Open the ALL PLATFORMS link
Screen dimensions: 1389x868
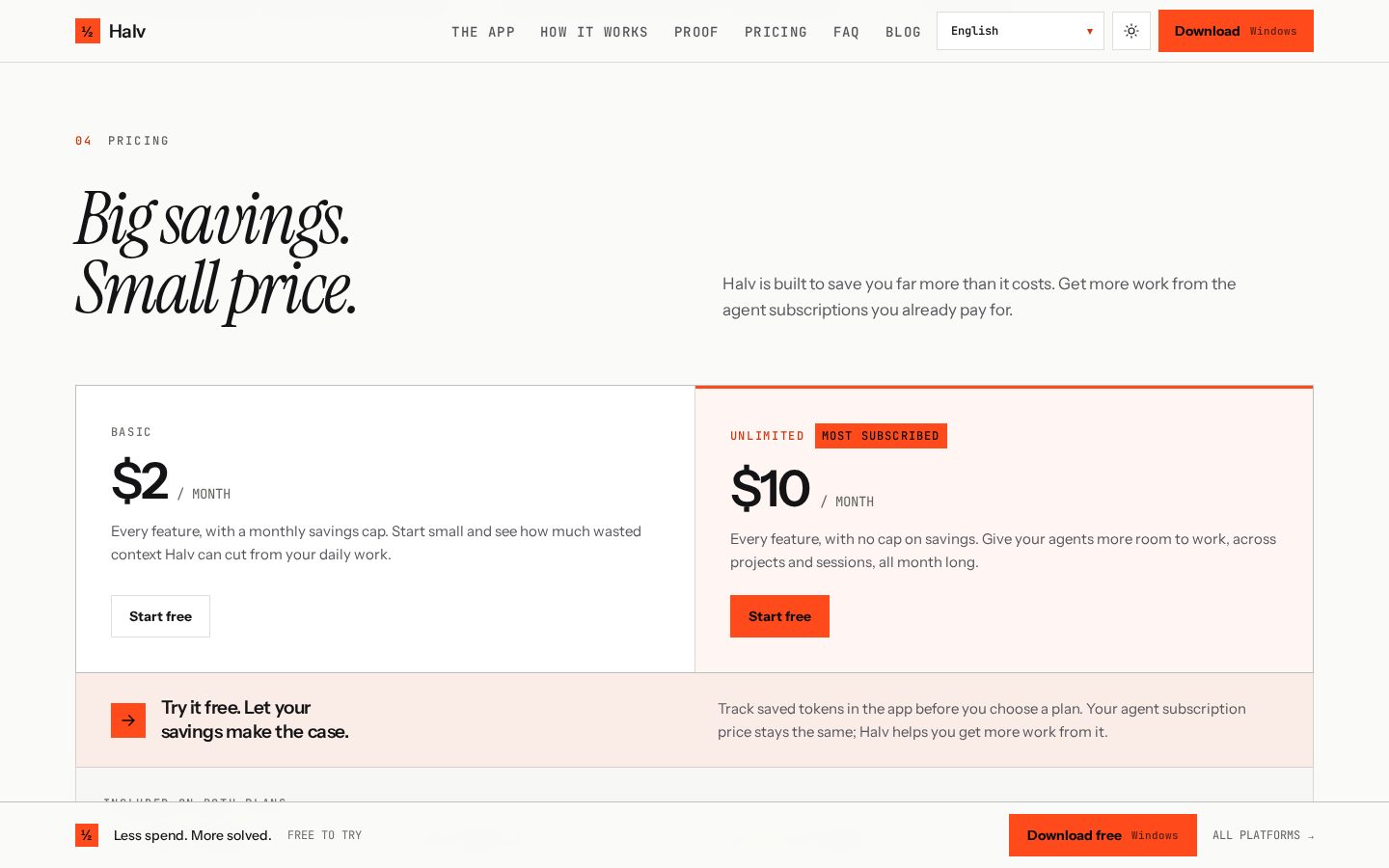coord(1263,835)
